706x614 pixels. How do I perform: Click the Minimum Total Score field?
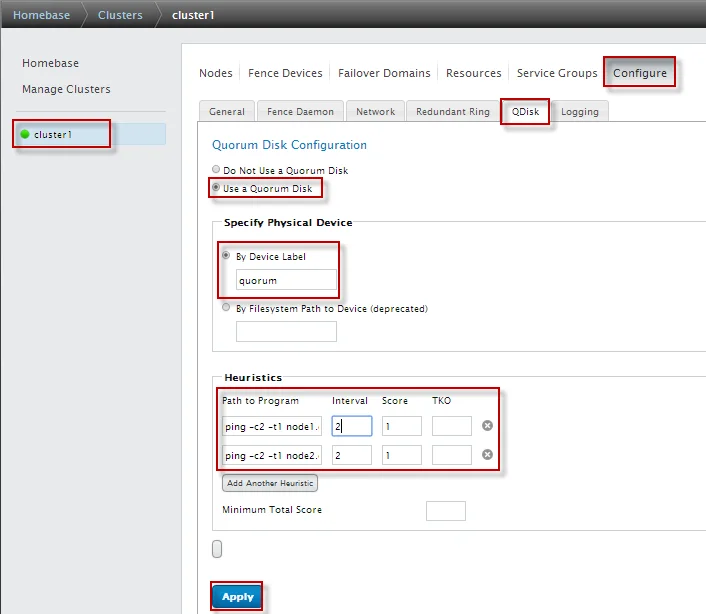tap(445, 511)
